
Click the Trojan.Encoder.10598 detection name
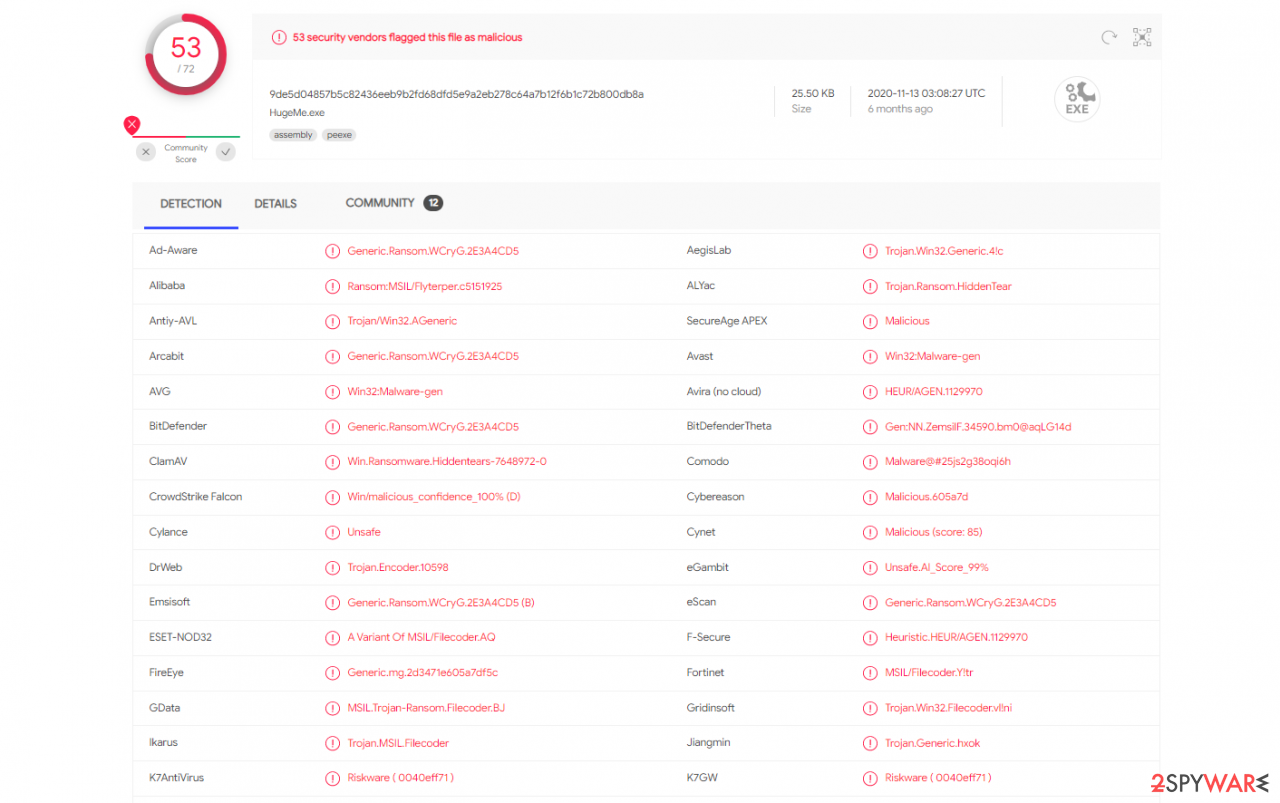pos(398,568)
